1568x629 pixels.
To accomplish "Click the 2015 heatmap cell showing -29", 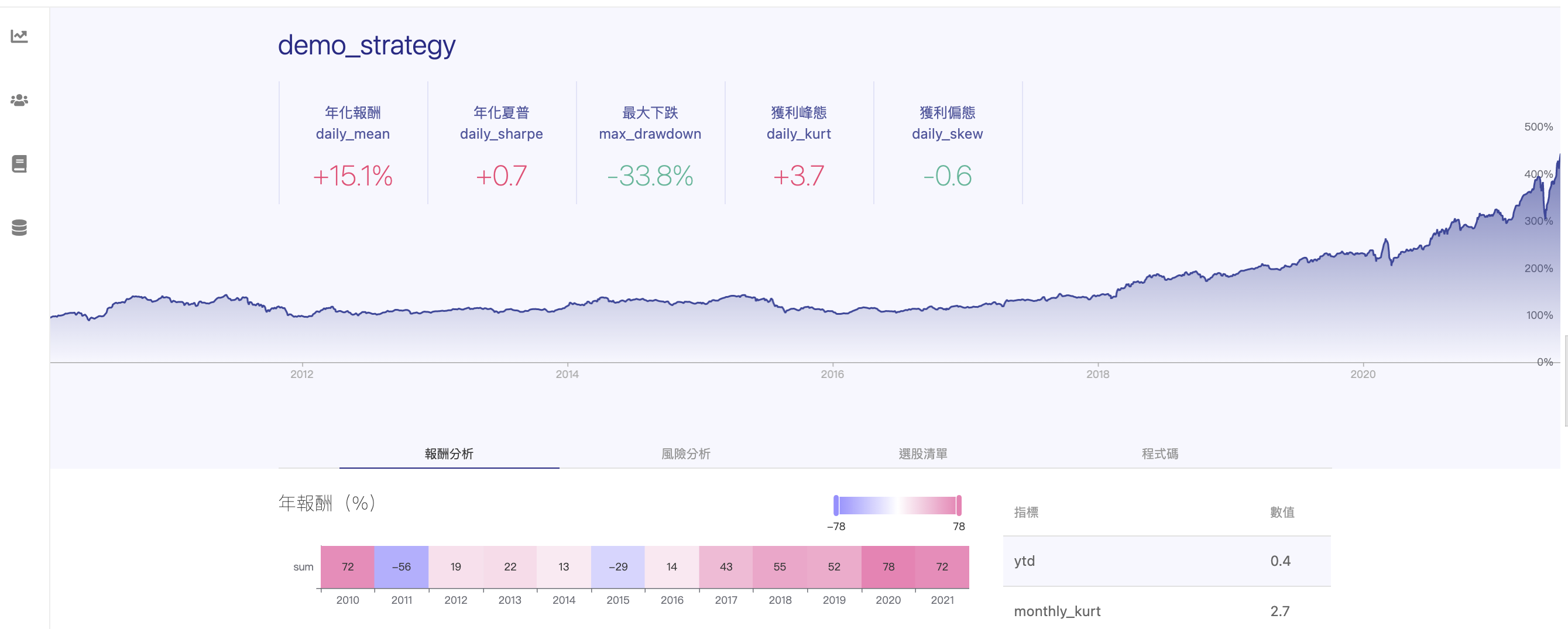I will click(x=618, y=567).
